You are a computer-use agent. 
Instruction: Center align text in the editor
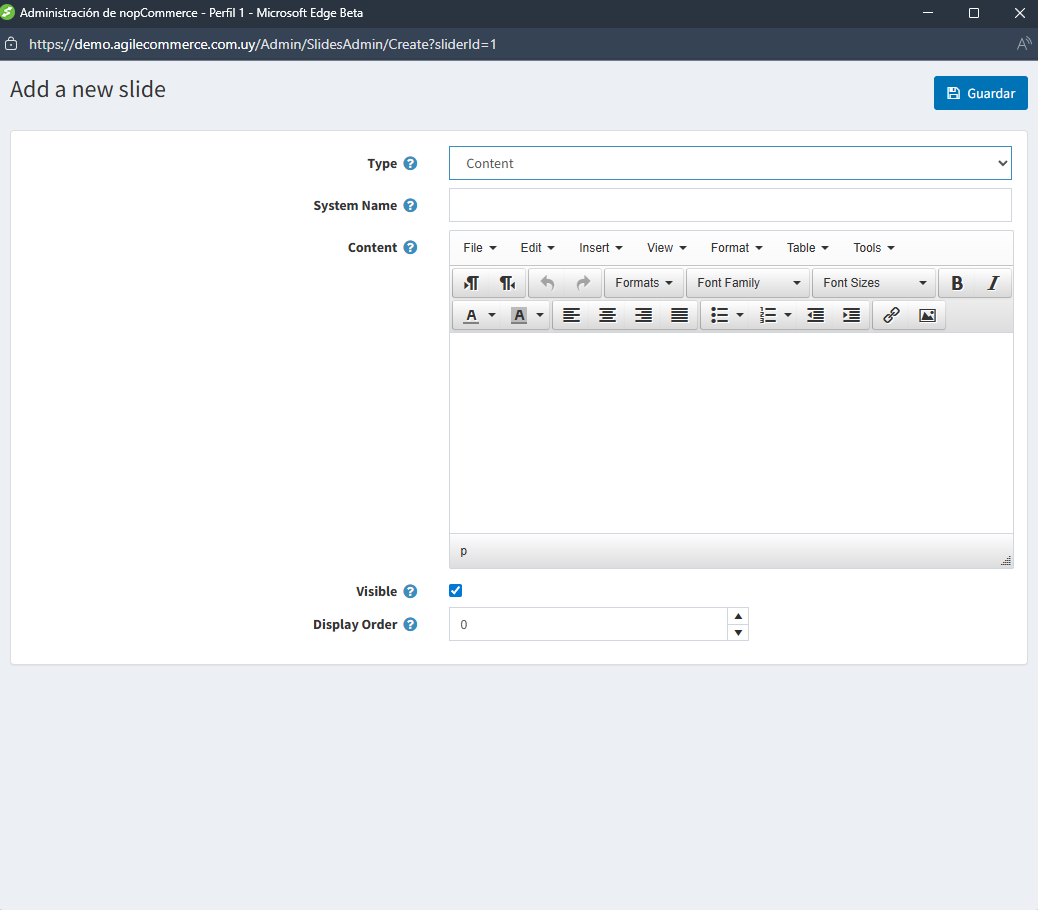click(607, 315)
